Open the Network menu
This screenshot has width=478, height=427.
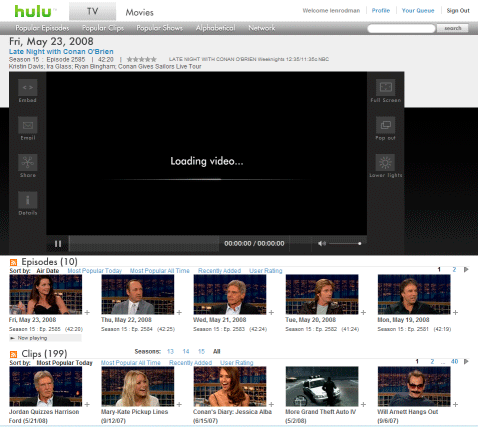pyautogui.click(x=262, y=28)
